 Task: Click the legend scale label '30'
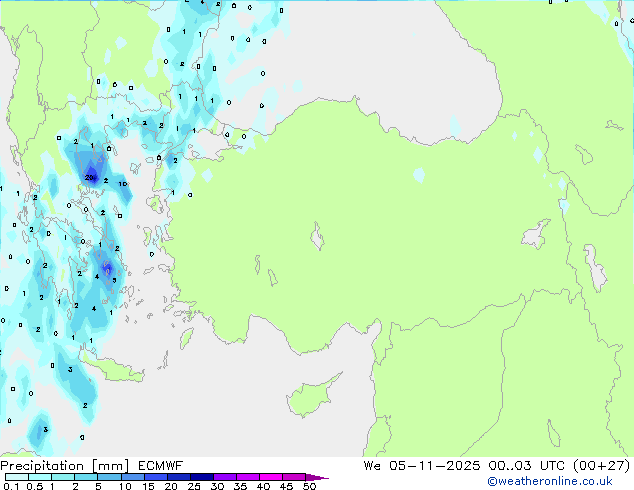click(217, 486)
